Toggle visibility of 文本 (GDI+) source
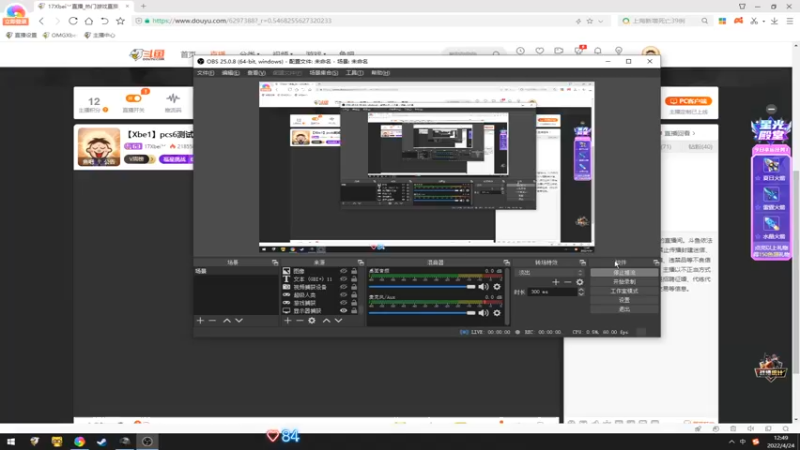Screen dimensions: 800x450 343,279
